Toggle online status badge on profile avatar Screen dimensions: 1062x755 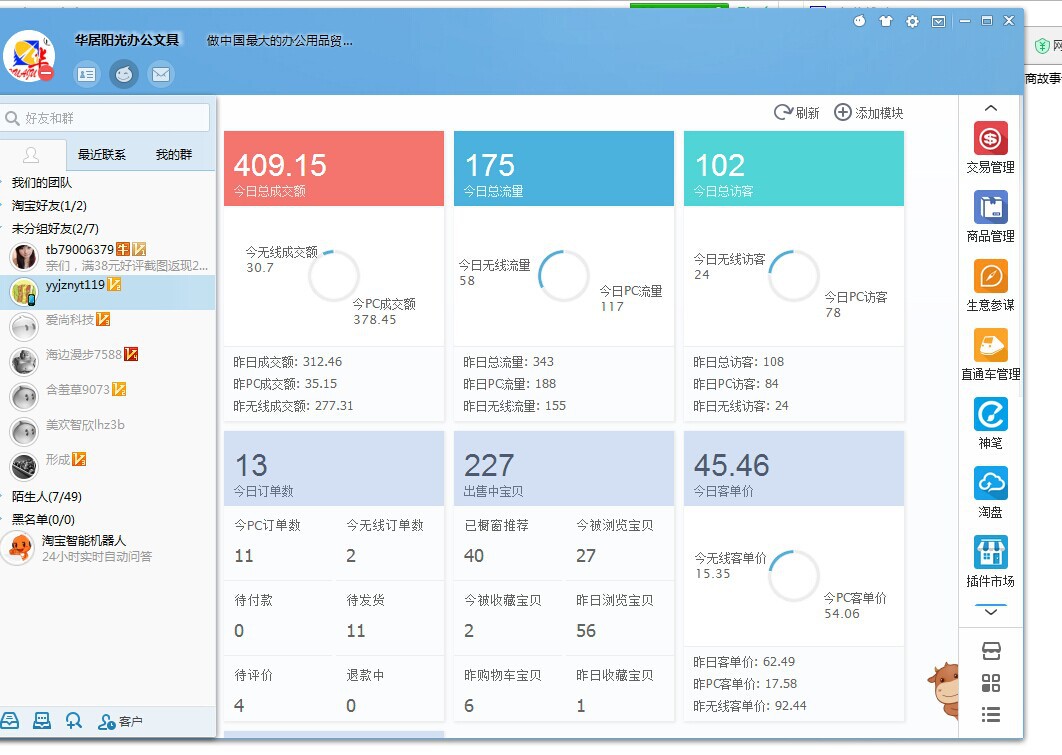pyautogui.click(x=46, y=72)
